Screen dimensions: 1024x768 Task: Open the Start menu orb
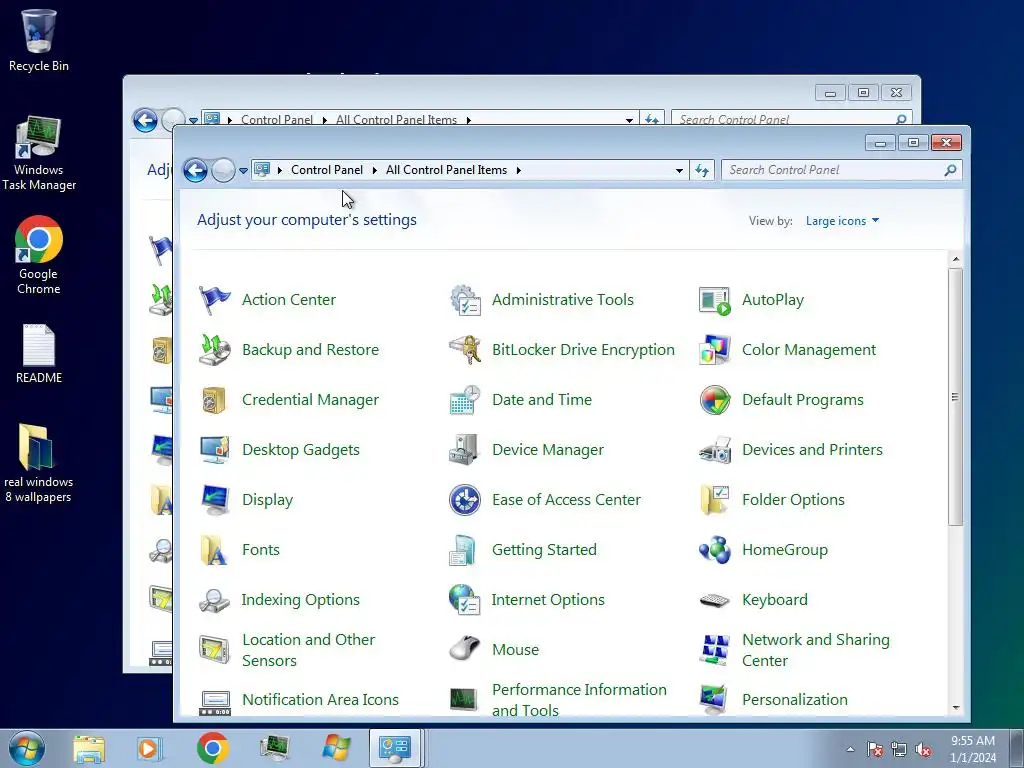coord(27,748)
